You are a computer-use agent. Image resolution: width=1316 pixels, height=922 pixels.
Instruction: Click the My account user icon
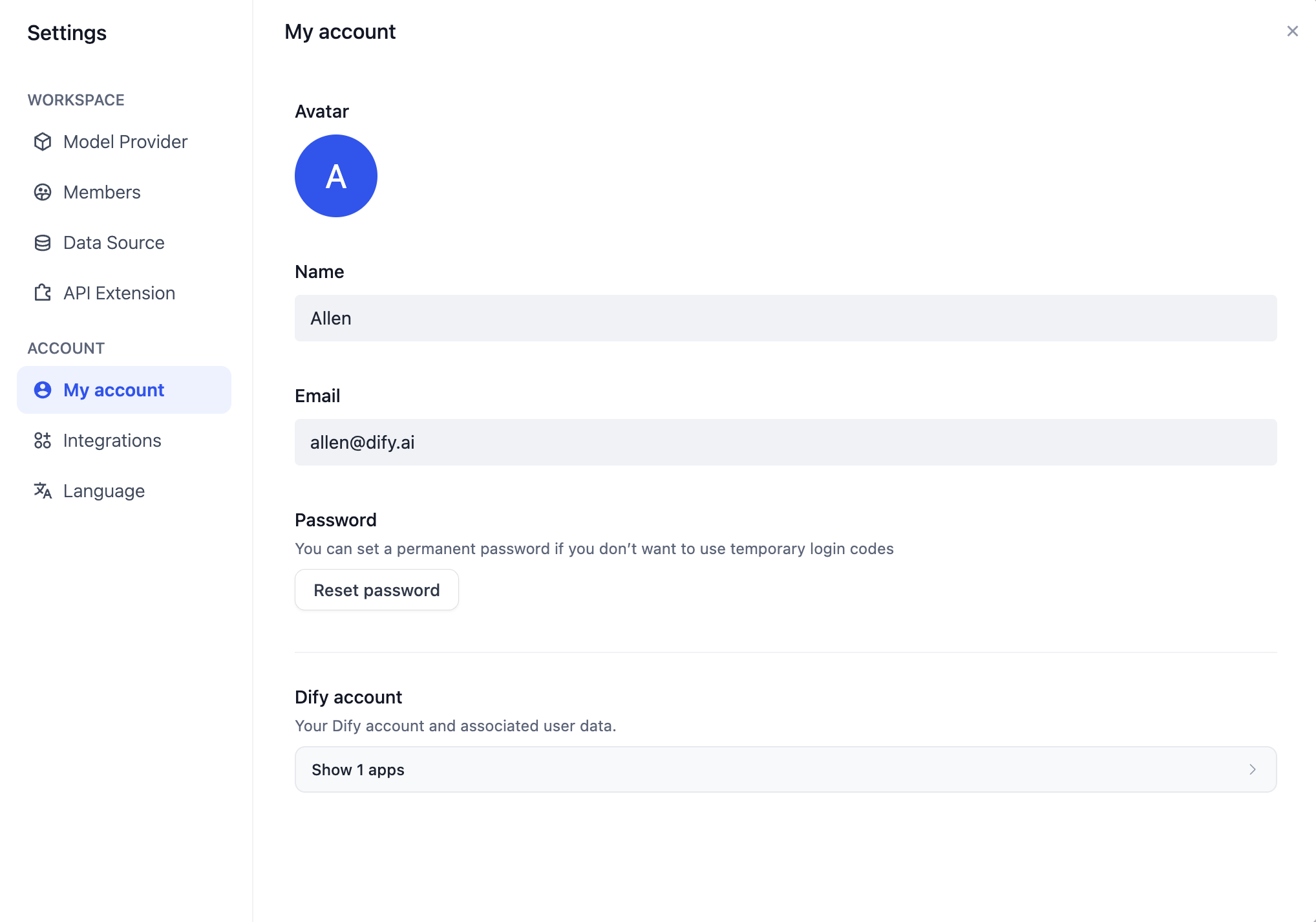[x=43, y=390]
